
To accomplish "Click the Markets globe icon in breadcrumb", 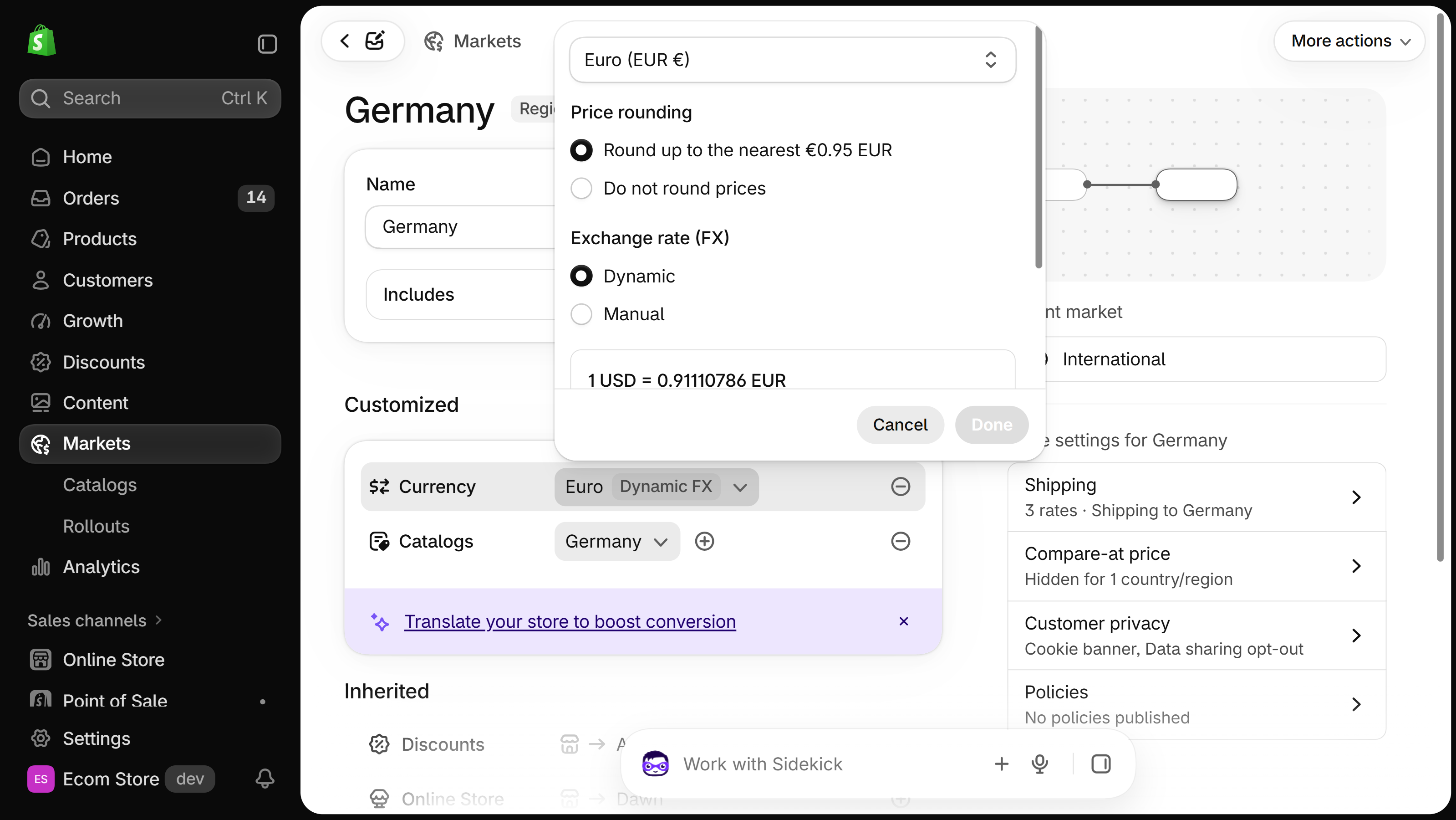I will point(433,41).
